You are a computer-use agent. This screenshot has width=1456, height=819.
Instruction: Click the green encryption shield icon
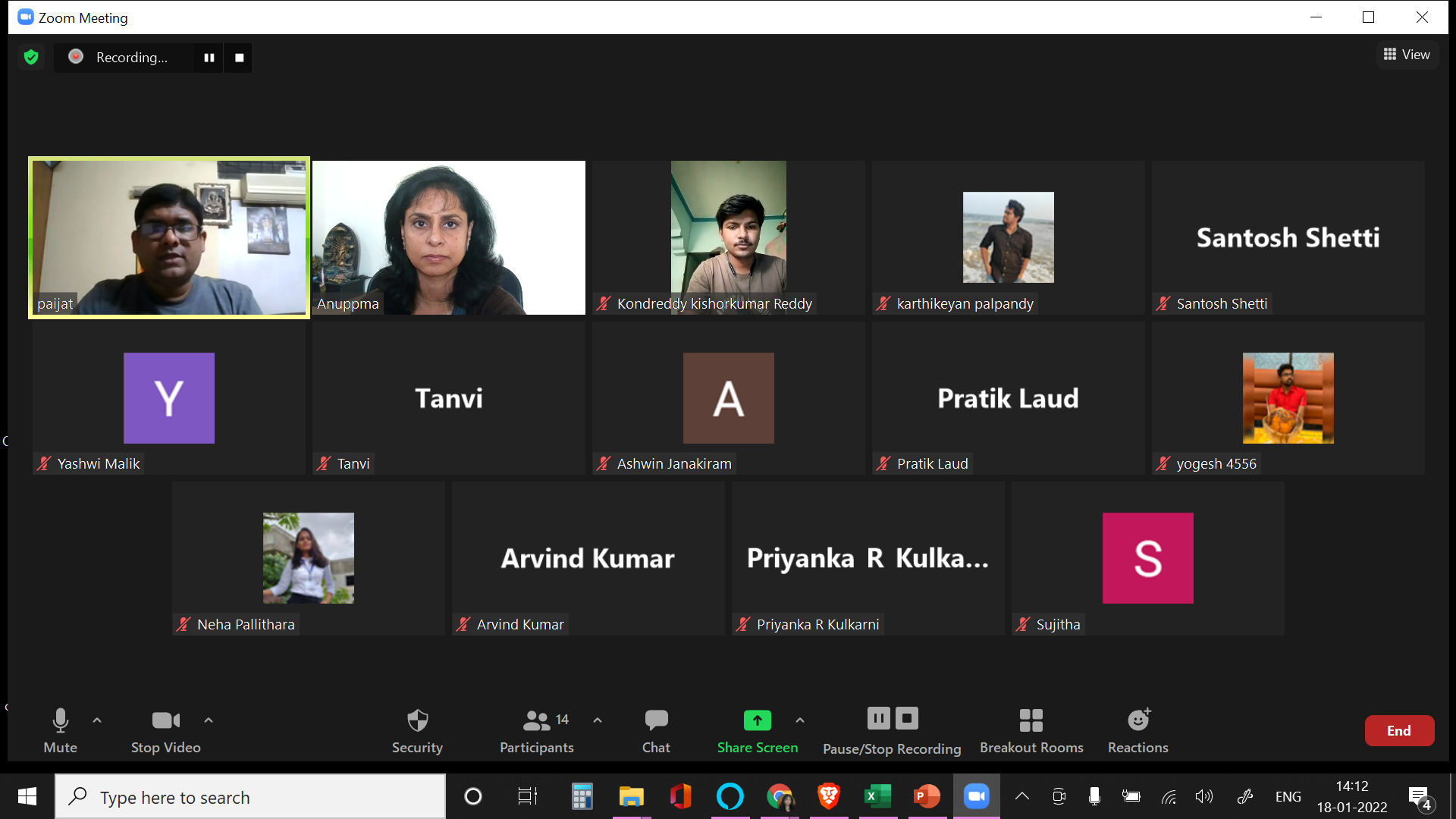(x=31, y=58)
